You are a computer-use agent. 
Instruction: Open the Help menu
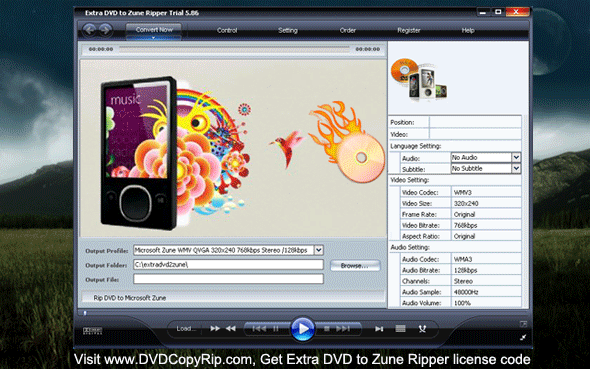[x=468, y=30]
